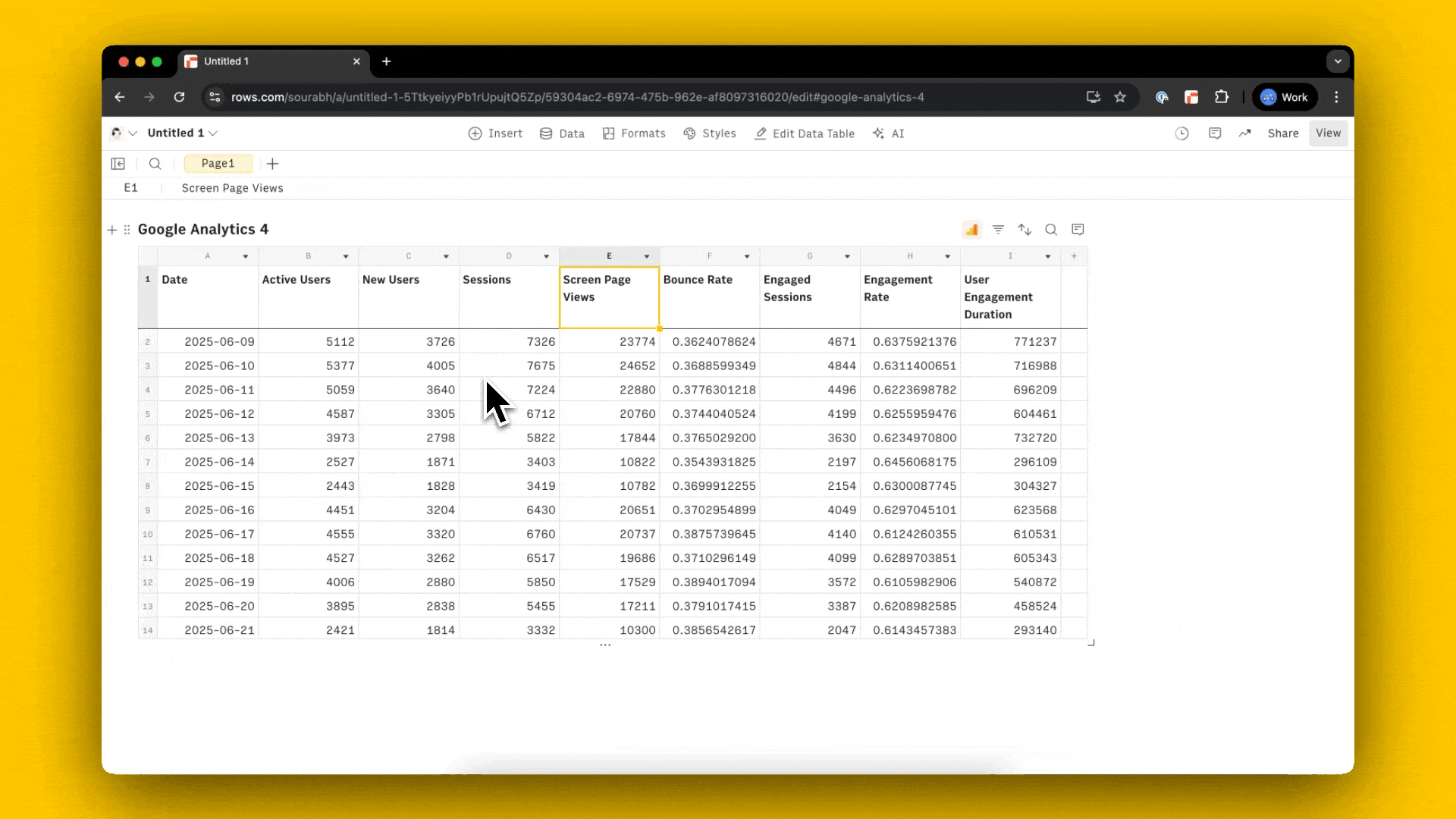Add a new page with plus icon

(273, 164)
